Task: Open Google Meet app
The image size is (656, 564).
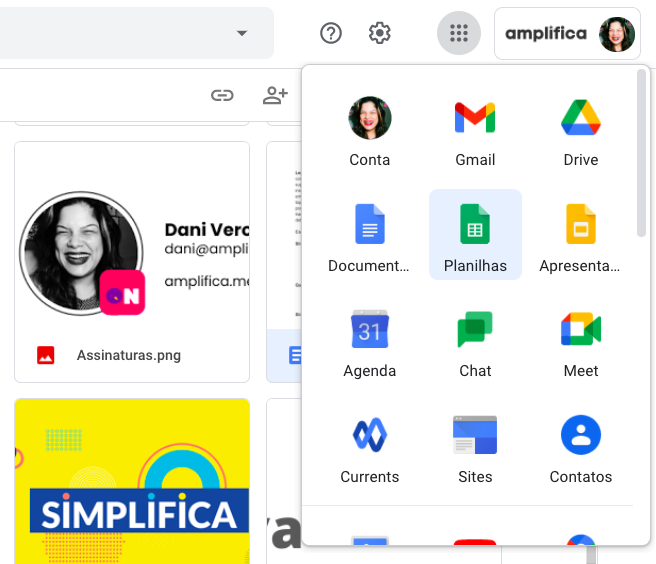Action: [581, 342]
